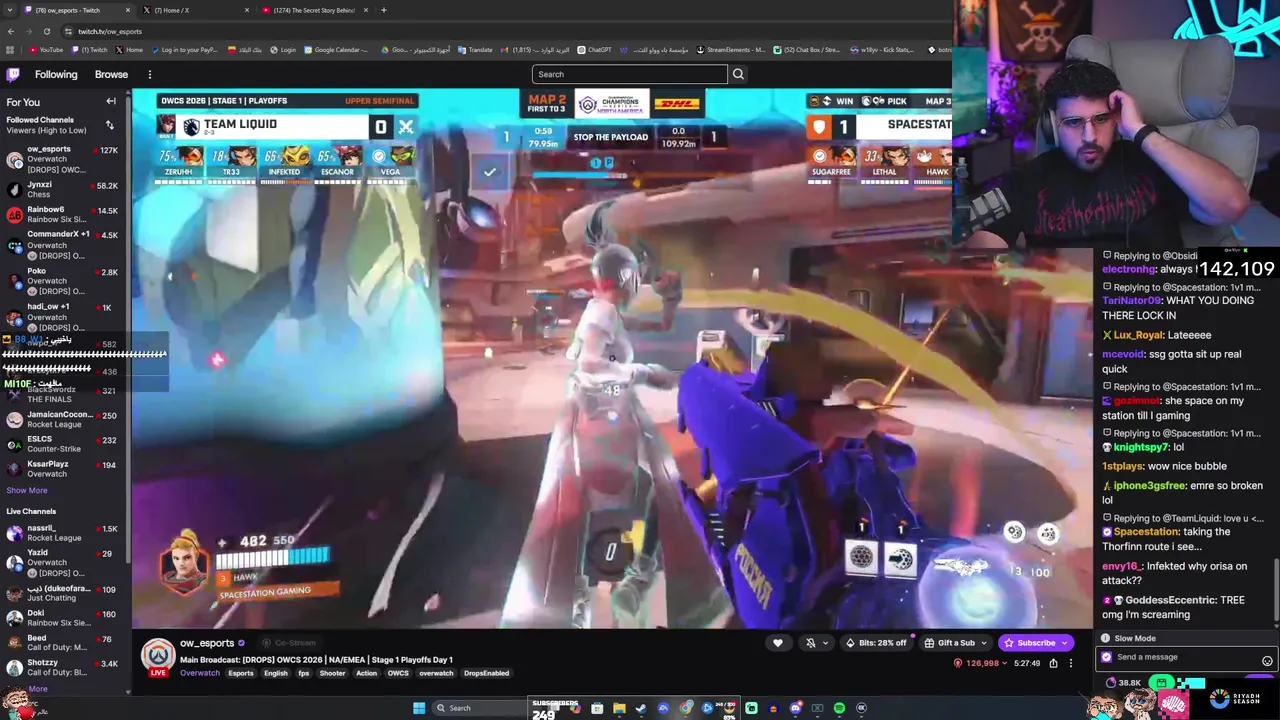
Task: Click the ow_esports channel avatar
Action: (x=157, y=656)
